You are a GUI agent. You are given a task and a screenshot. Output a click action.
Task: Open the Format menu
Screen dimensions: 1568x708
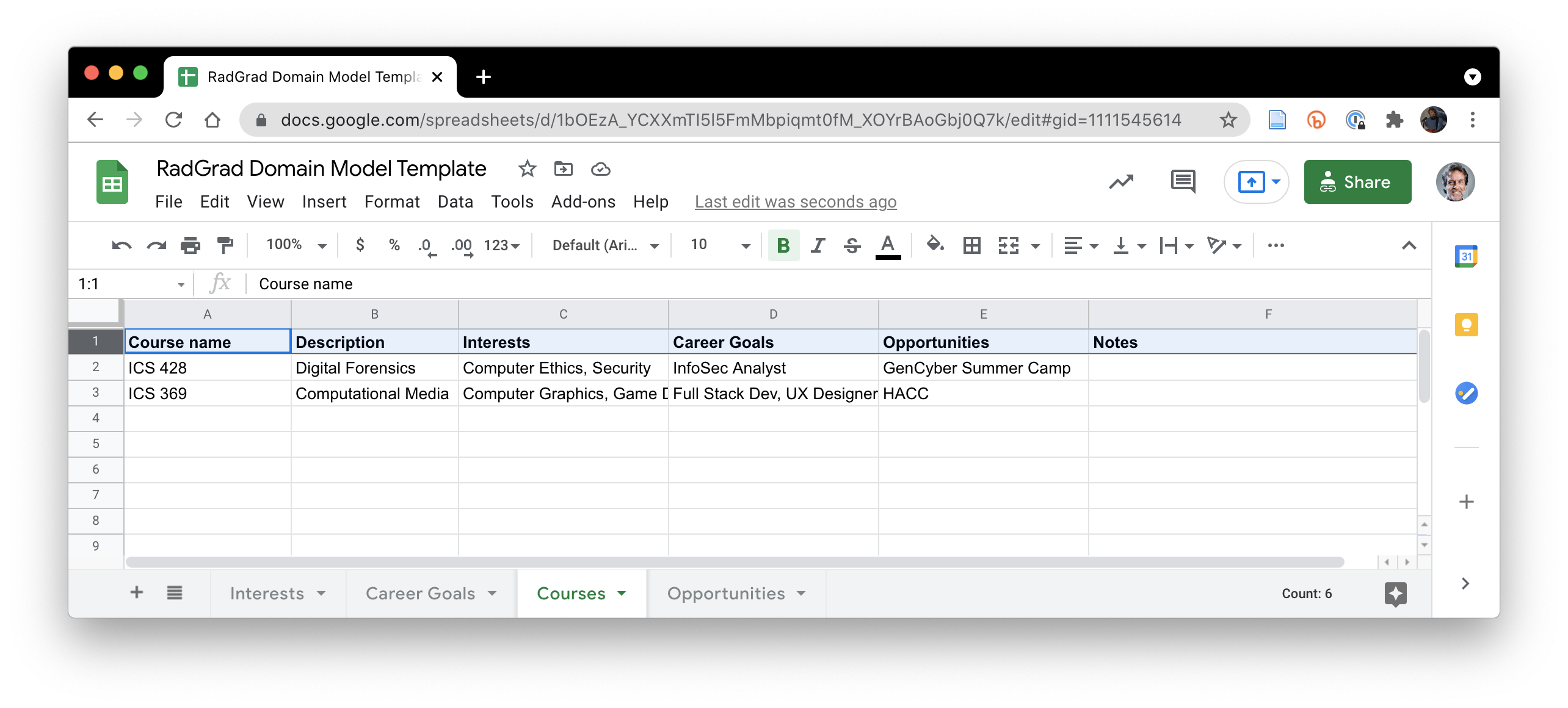392,201
